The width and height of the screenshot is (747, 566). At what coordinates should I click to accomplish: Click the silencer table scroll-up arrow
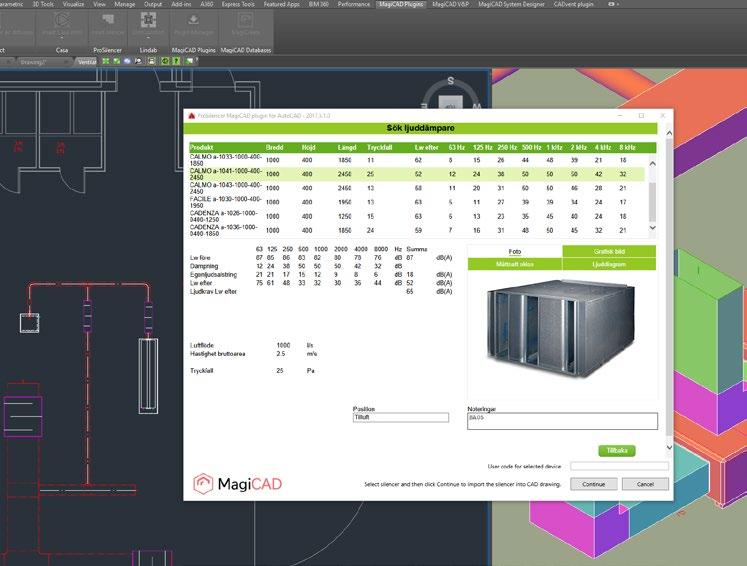coord(652,163)
